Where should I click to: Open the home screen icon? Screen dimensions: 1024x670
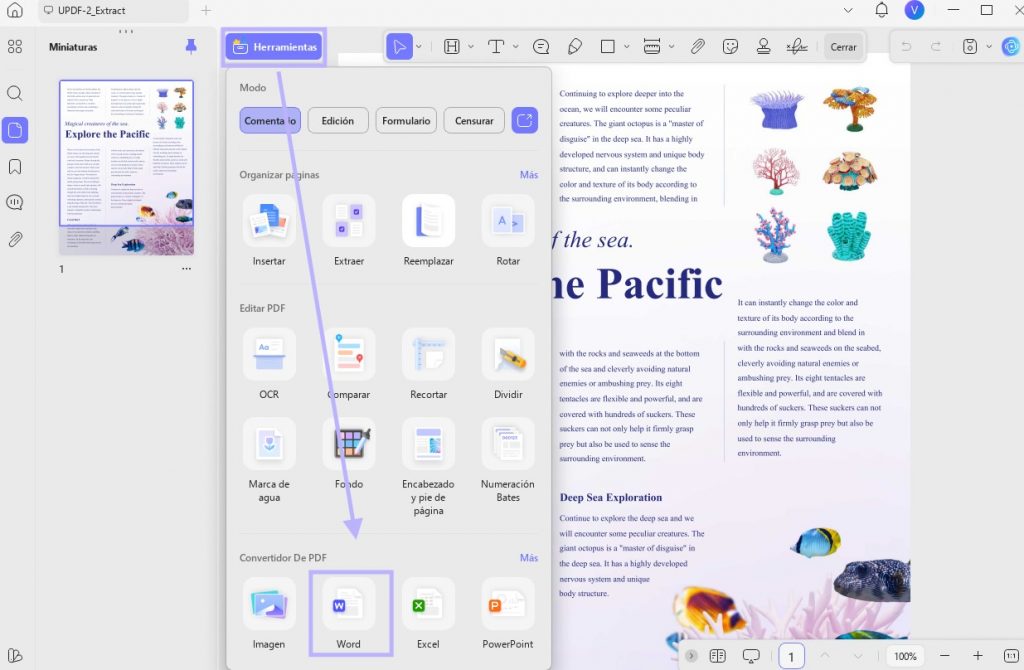pyautogui.click(x=14, y=10)
